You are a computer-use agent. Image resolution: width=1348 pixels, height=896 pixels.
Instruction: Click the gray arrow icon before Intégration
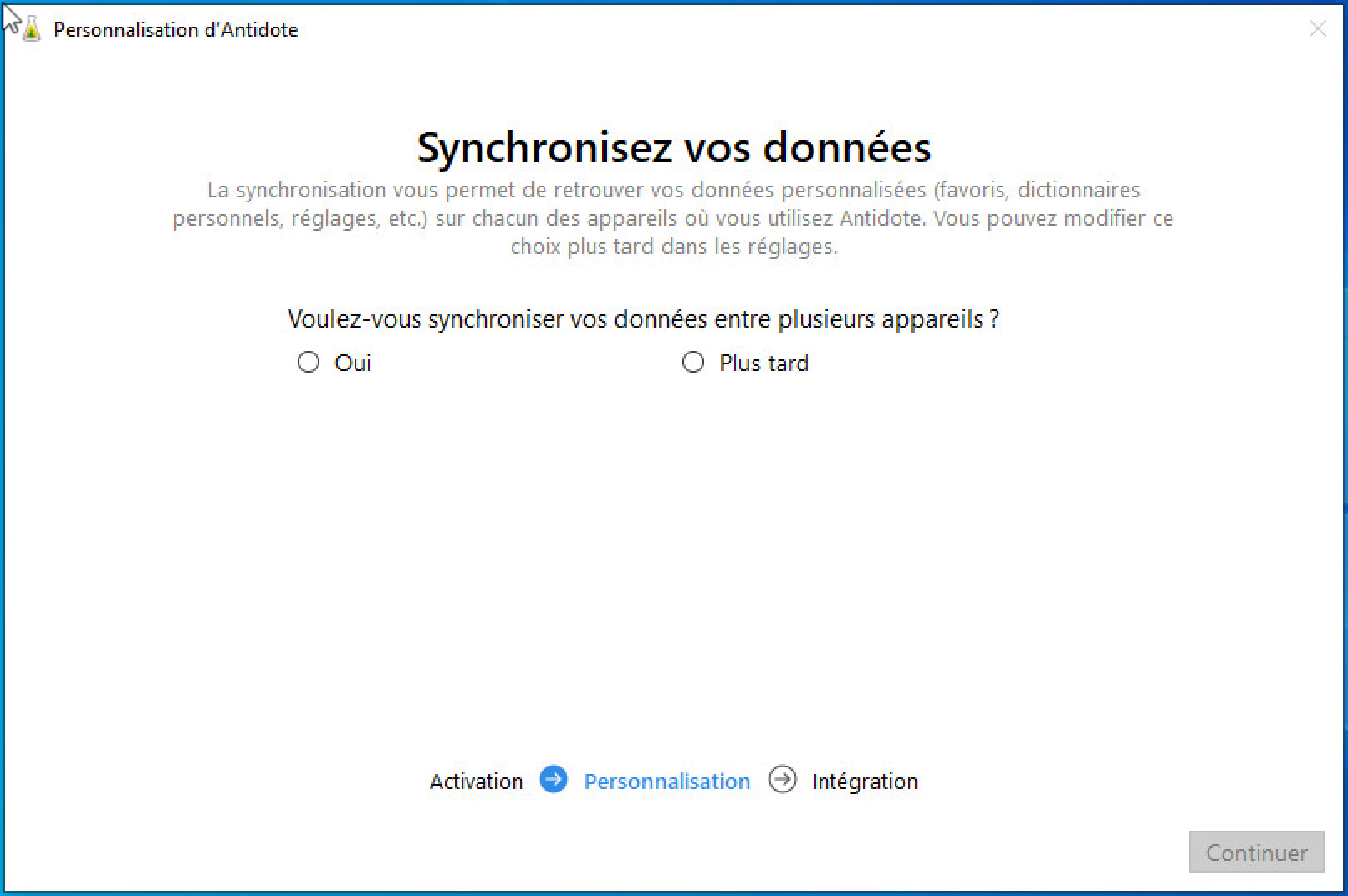[x=783, y=779]
